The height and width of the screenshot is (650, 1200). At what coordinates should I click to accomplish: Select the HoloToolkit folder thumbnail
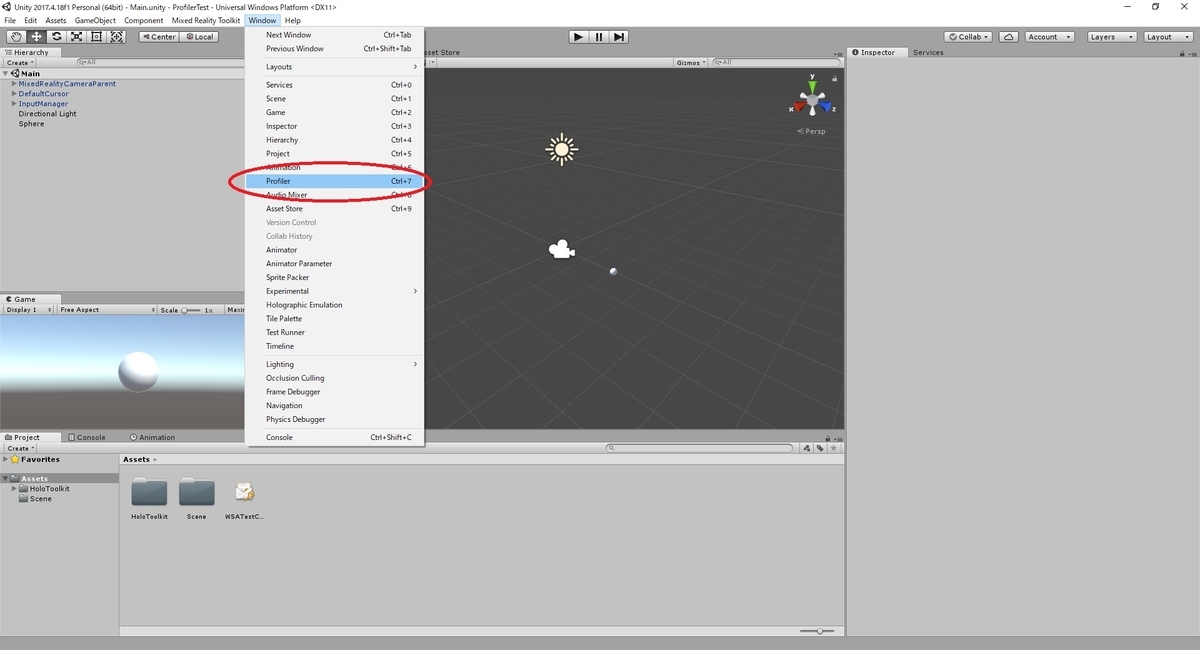pyautogui.click(x=150, y=493)
